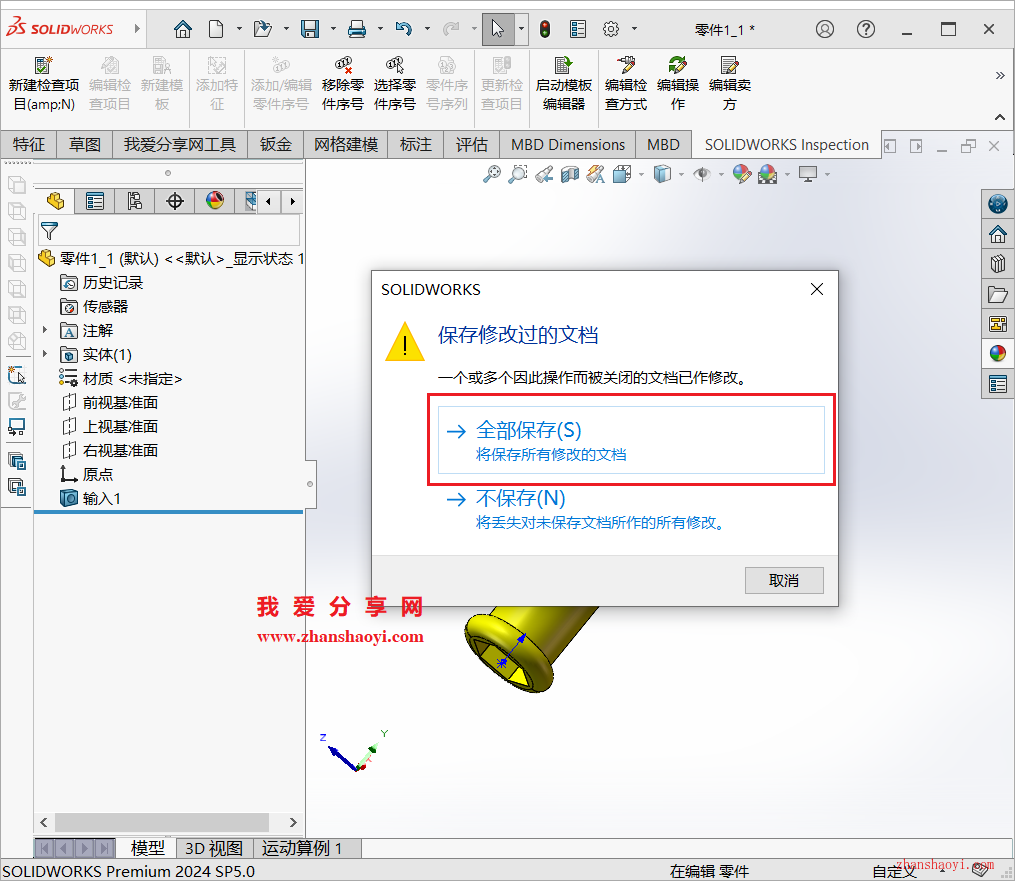1015x881 pixels.
Task: Launch 启动模板编辑器
Action: (564, 84)
